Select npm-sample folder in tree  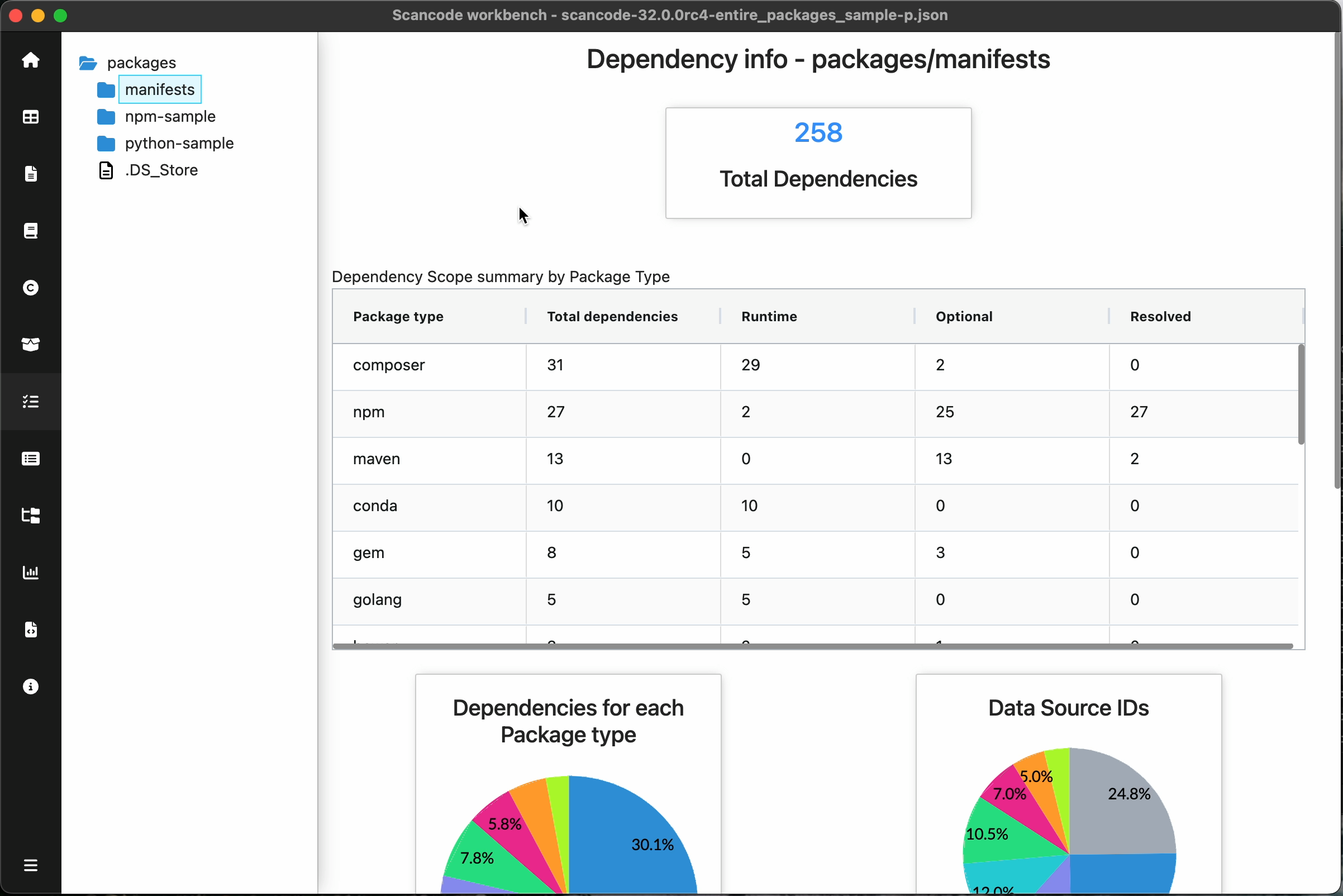pos(170,117)
